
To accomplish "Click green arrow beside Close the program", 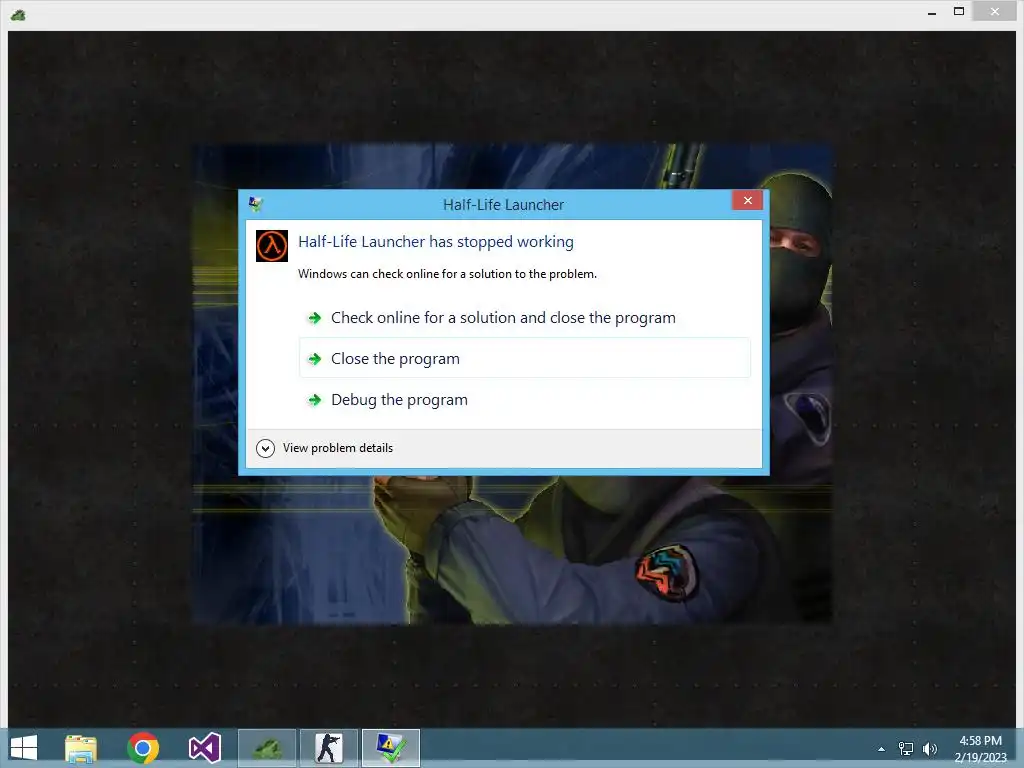I will point(315,359).
